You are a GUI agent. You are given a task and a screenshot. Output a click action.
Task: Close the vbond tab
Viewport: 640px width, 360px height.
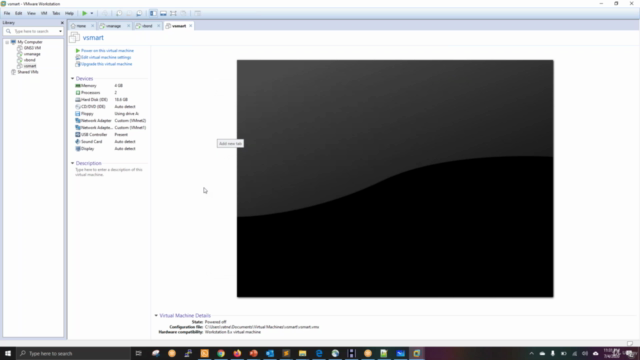point(159,26)
